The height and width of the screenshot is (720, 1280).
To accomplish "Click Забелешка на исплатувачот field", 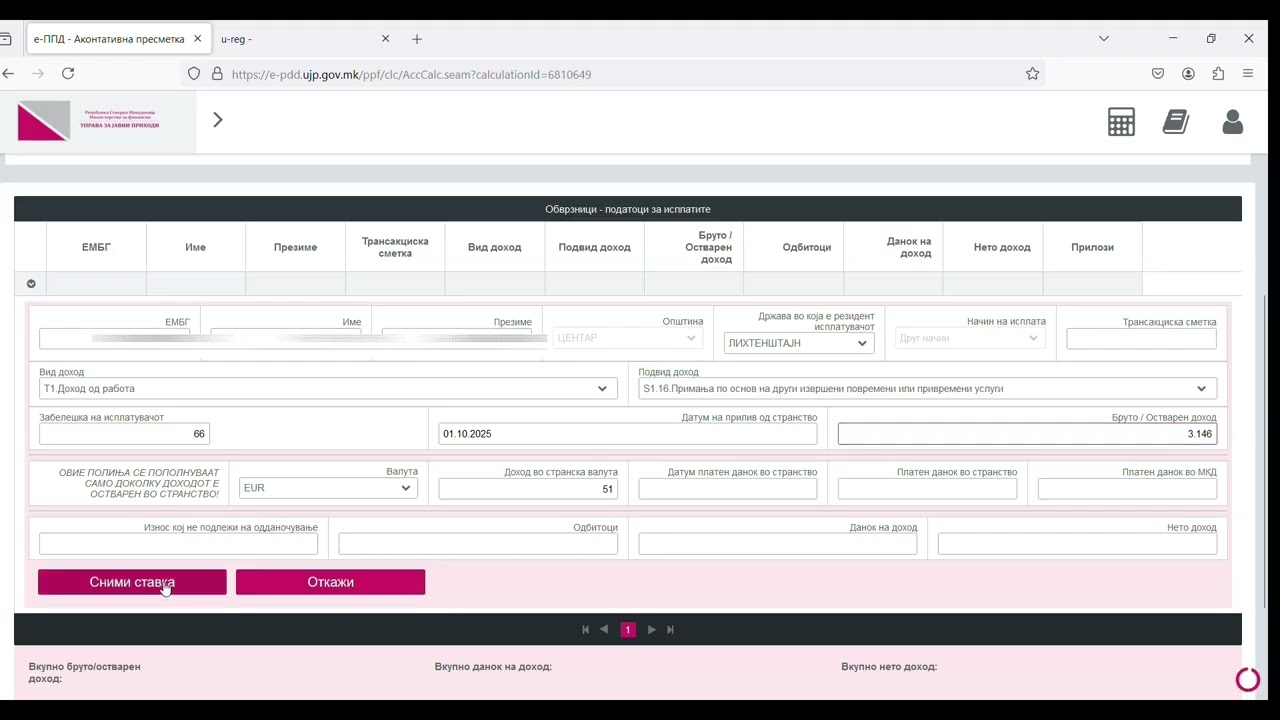I will [x=124, y=434].
